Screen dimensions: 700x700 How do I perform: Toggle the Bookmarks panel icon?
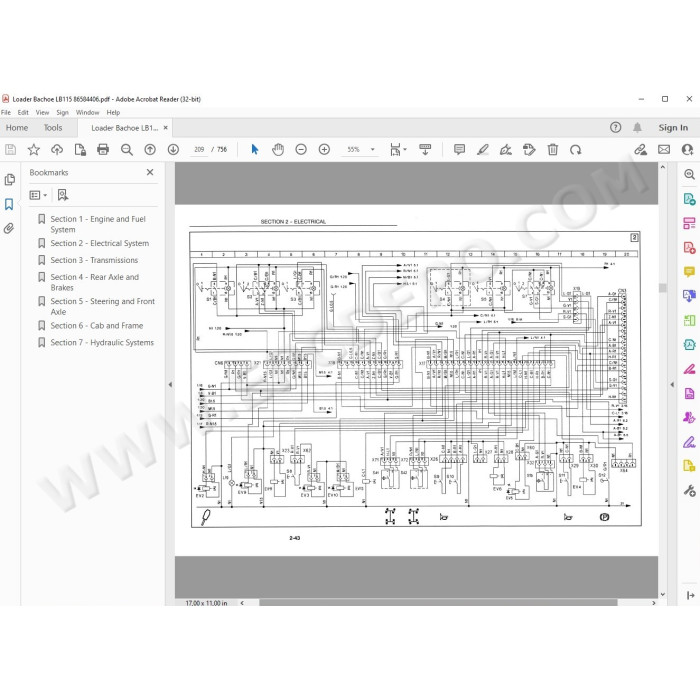[x=9, y=204]
